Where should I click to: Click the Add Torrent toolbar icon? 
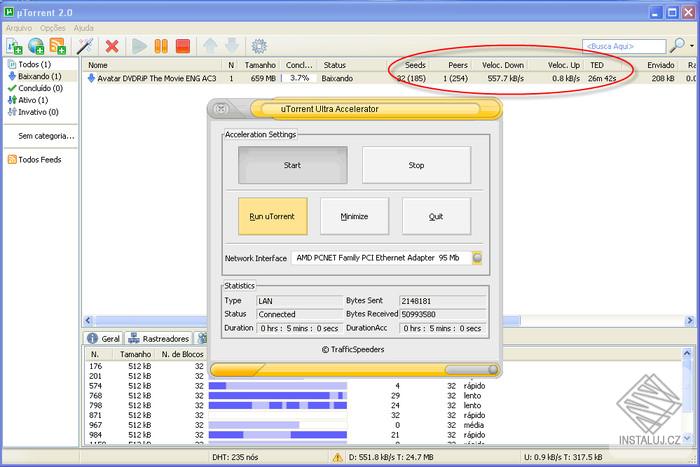coord(14,46)
